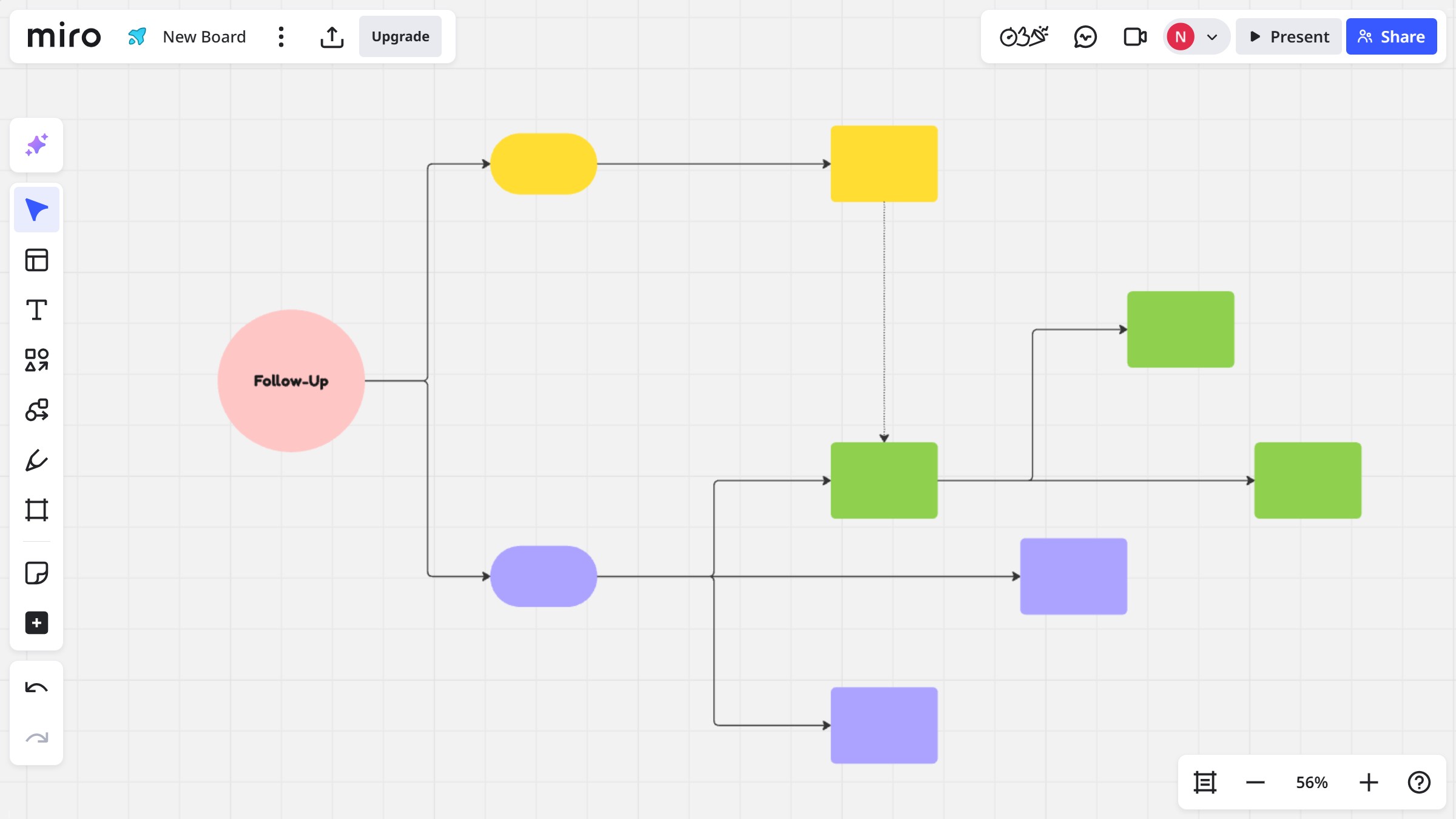1456x819 pixels.
Task: Open the Miro AI assistant
Action: pyautogui.click(x=36, y=145)
